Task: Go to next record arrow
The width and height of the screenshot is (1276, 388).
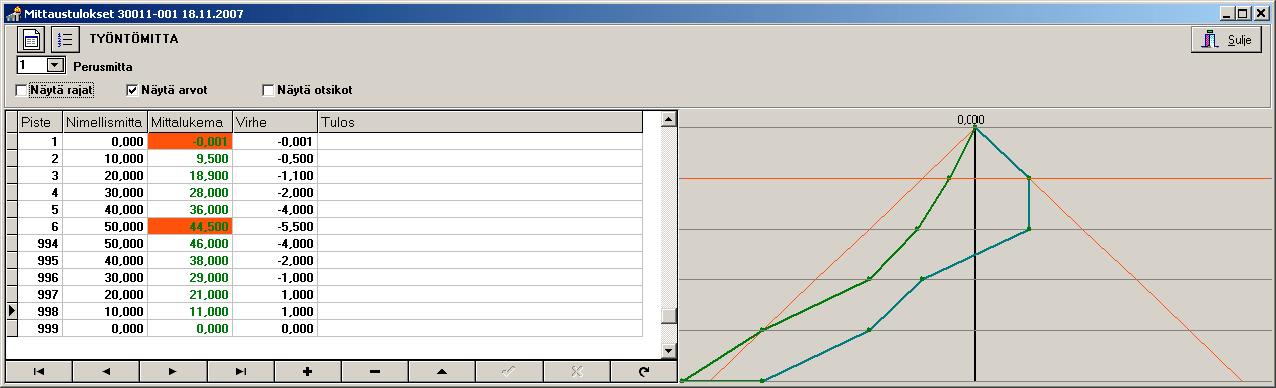Action: [x=173, y=371]
